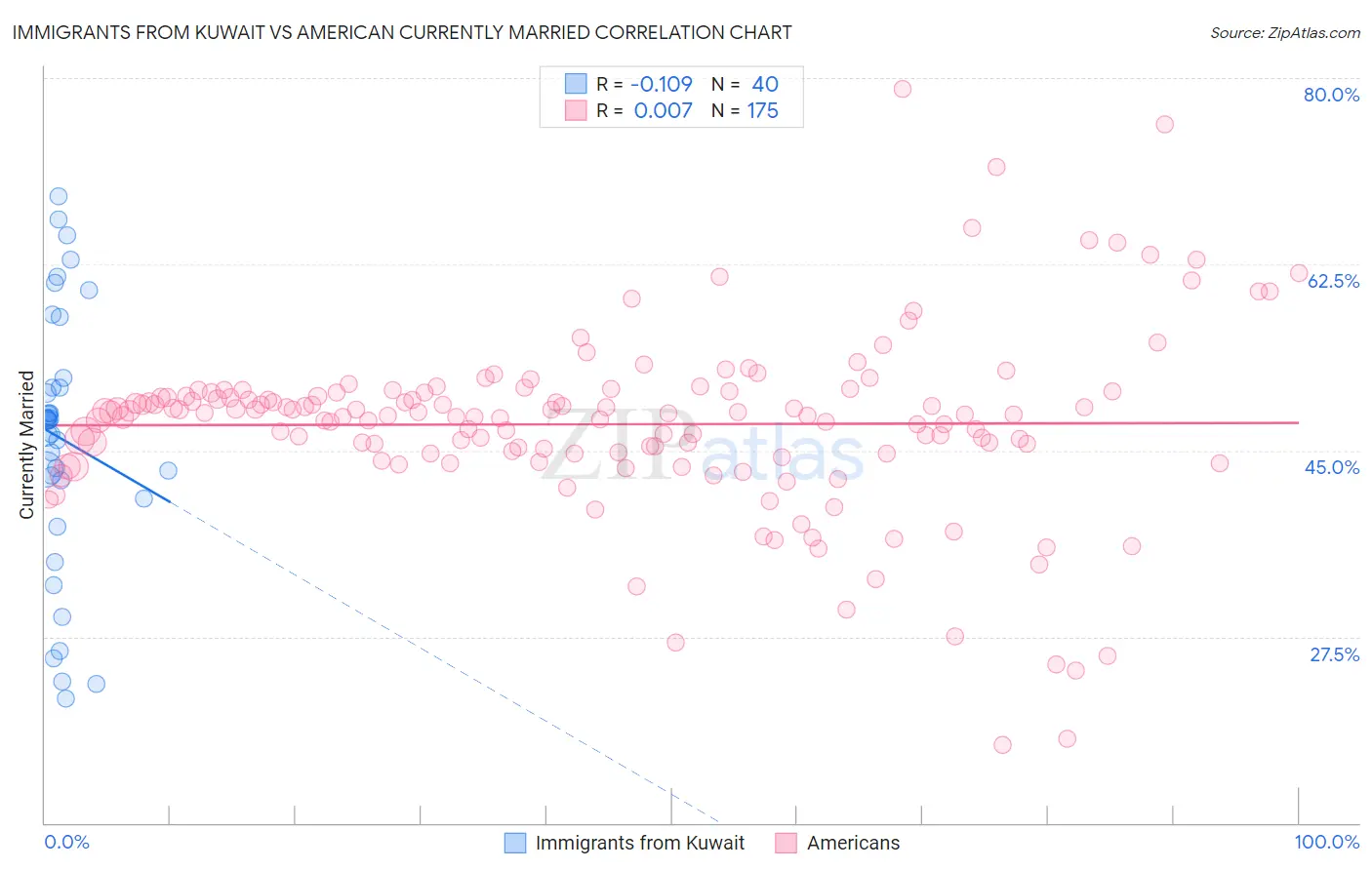The image size is (1372, 870).
Task: Click the Currently Married axis title
Action: click(x=26, y=445)
